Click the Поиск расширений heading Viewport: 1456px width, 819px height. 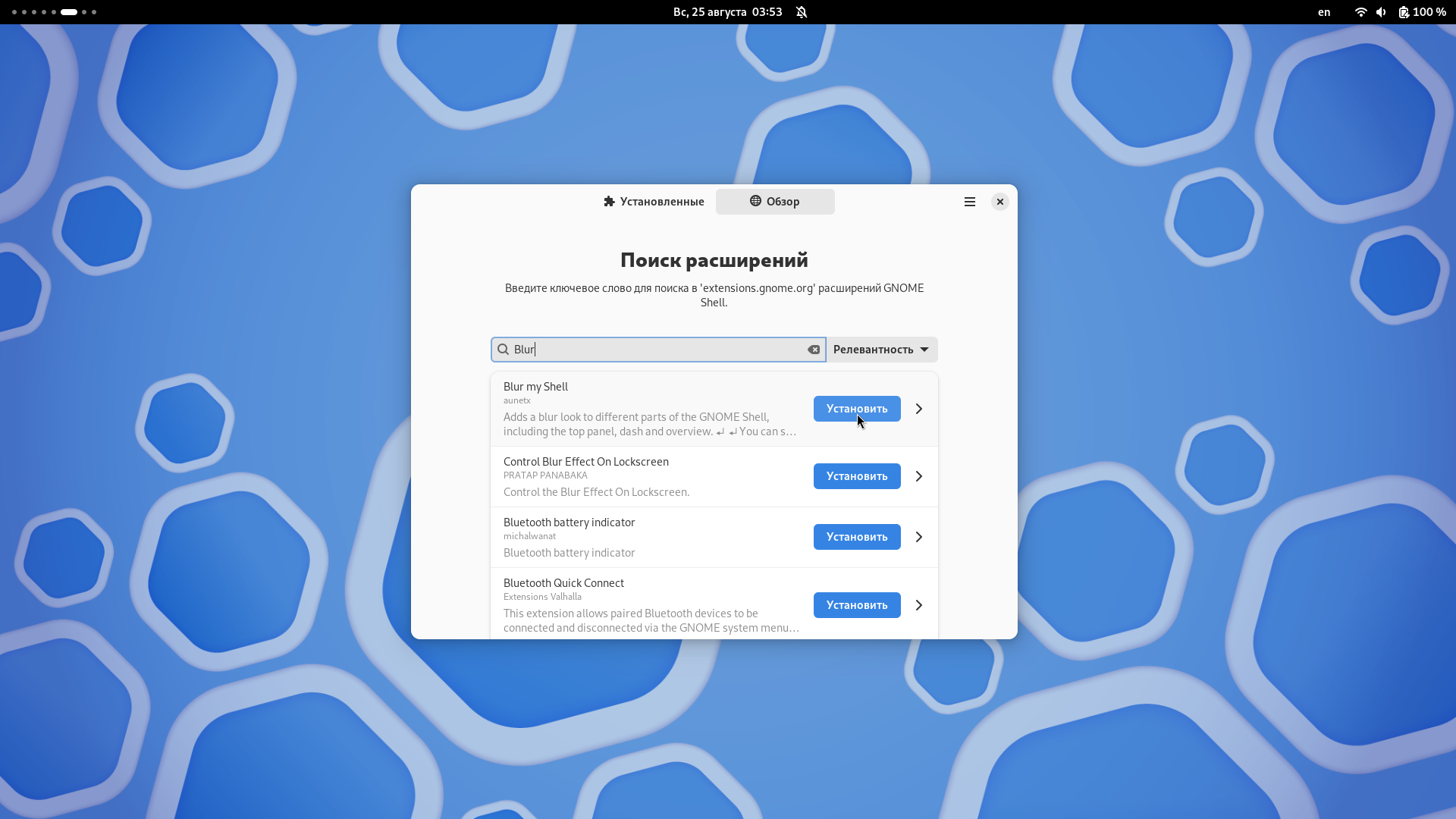714,260
